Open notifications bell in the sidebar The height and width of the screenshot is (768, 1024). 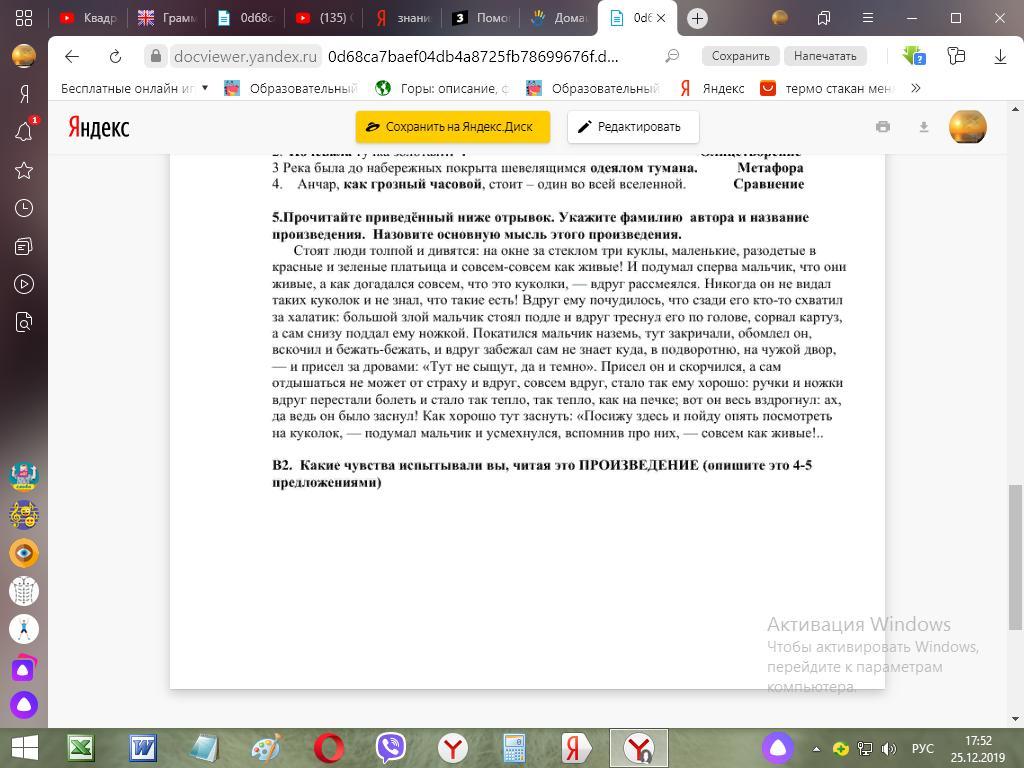coord(24,131)
